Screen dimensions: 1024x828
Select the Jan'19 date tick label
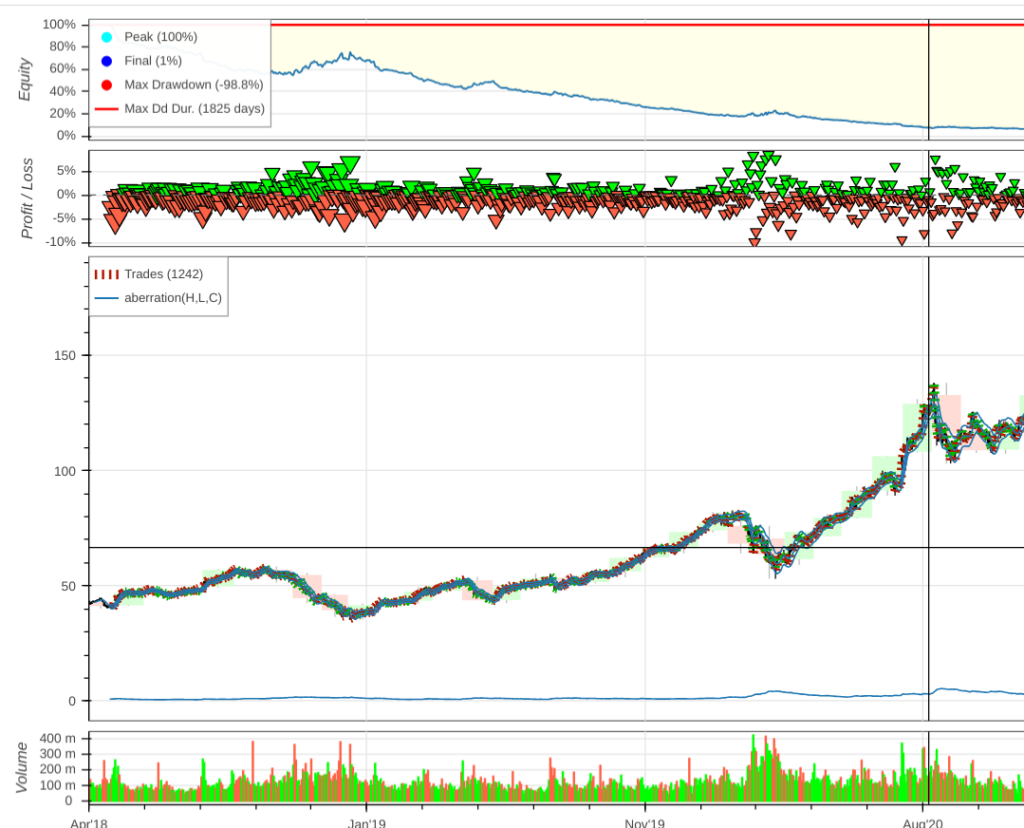(366, 822)
